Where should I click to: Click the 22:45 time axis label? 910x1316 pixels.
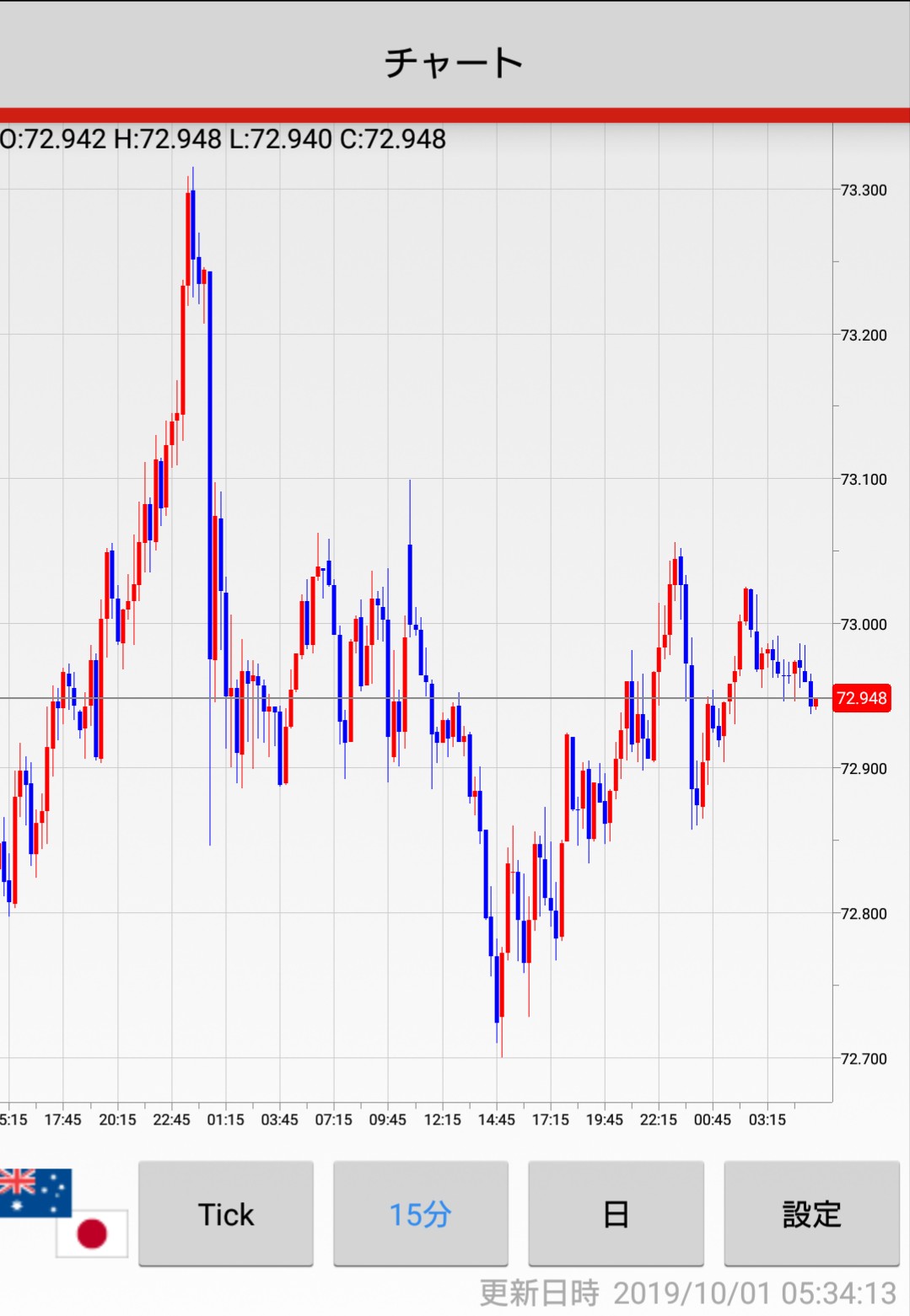point(171,1120)
